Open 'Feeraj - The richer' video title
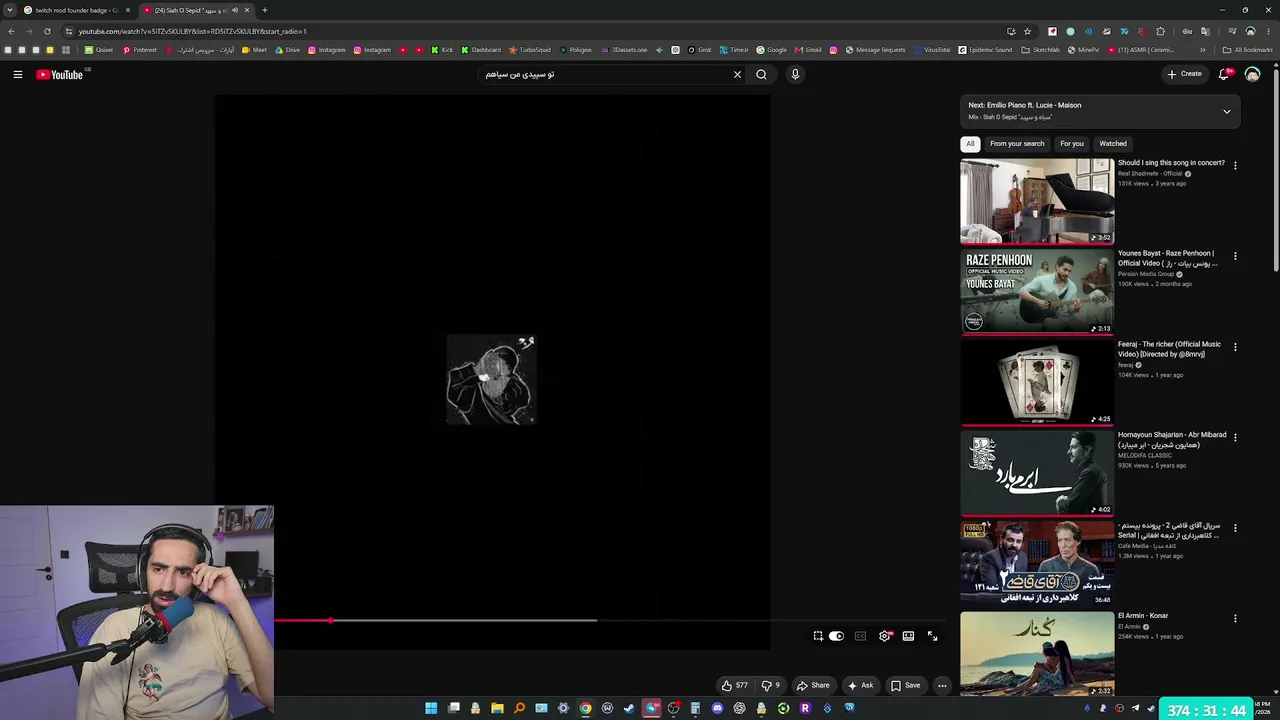 tap(1169, 349)
